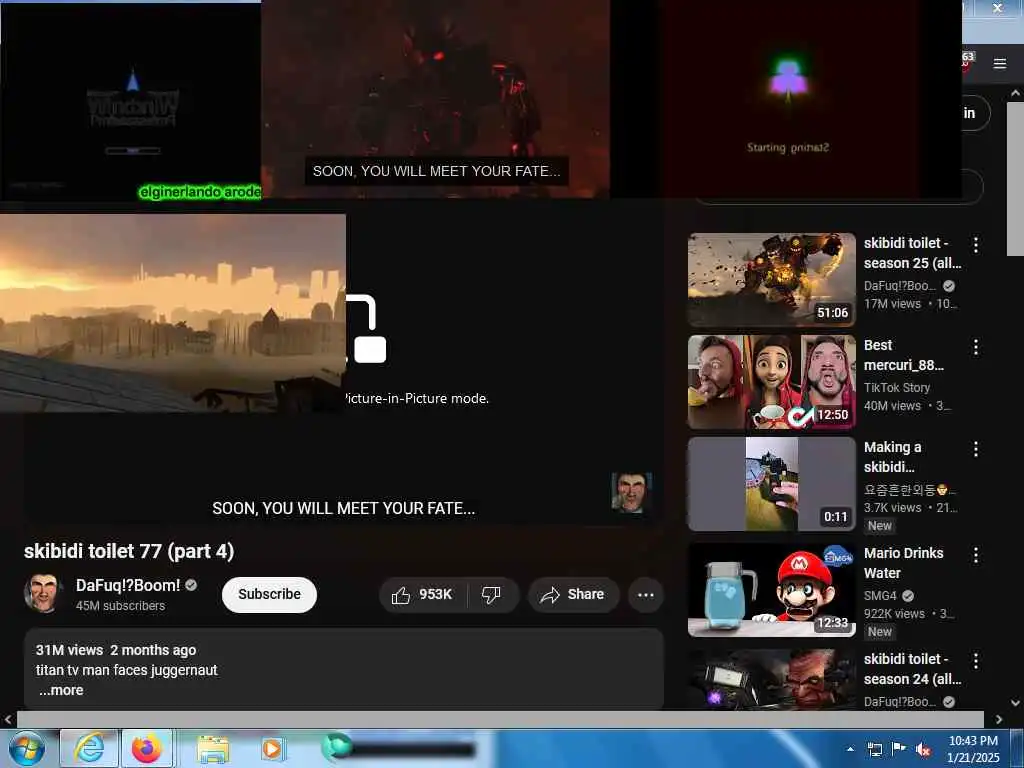Click the muted volume speaker tray icon

point(923,749)
